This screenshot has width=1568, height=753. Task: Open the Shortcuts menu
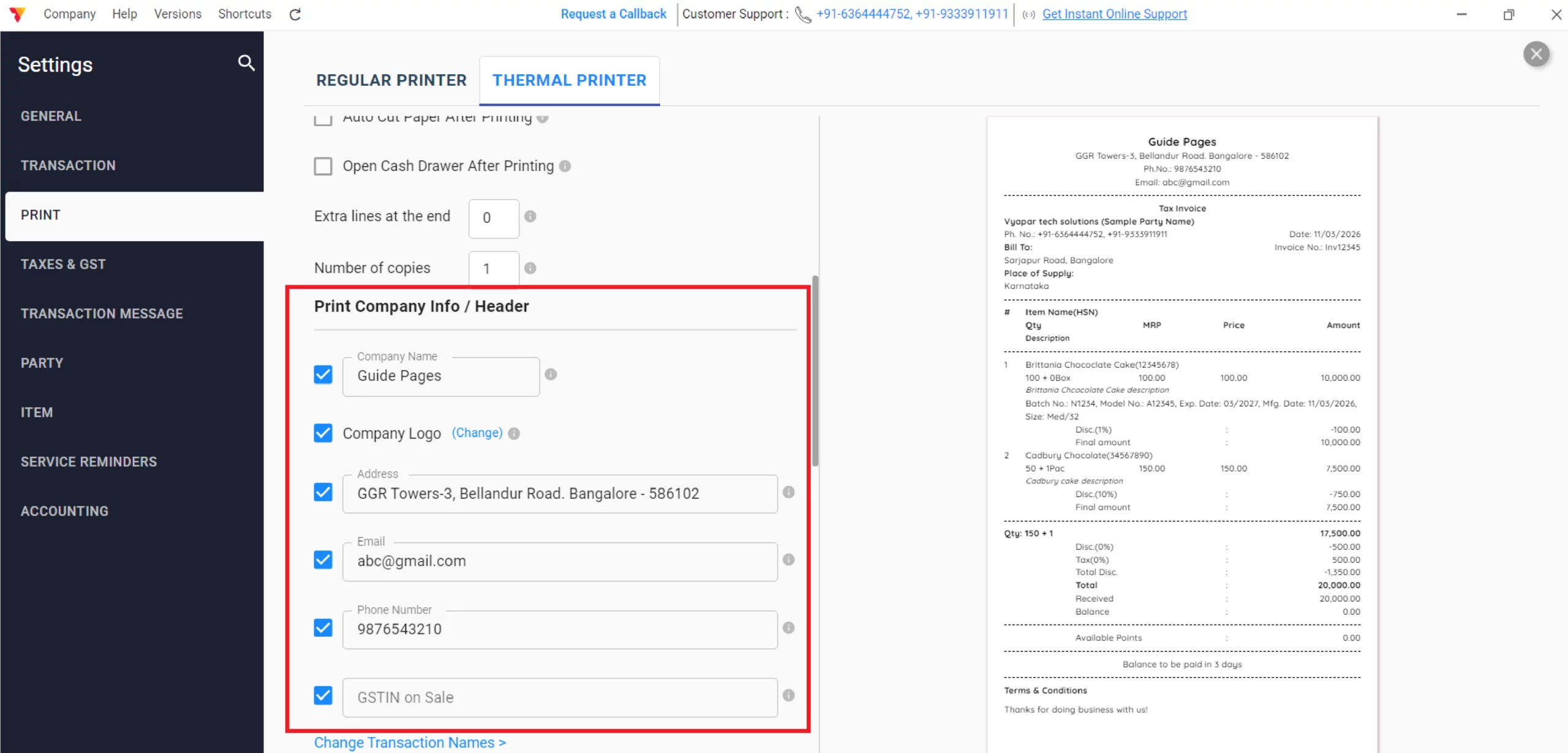click(244, 13)
